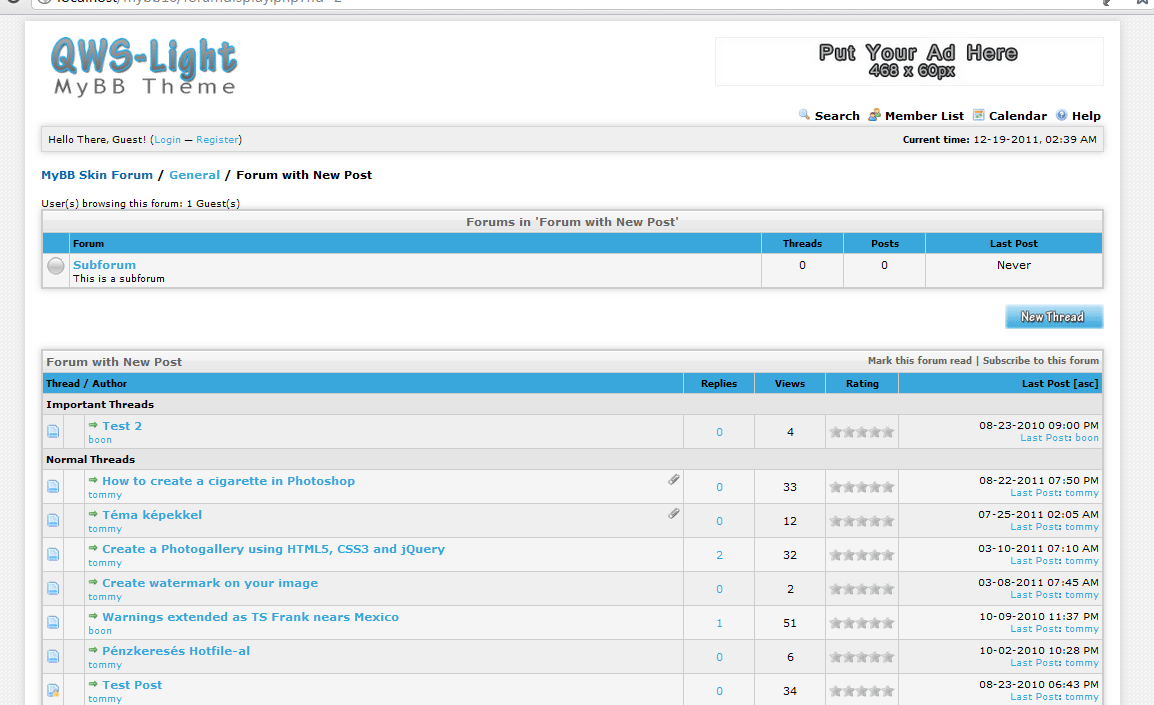This screenshot has width=1154, height=705.
Task: Click paperclip icon on Téma képekkel thread
Action: (x=674, y=514)
